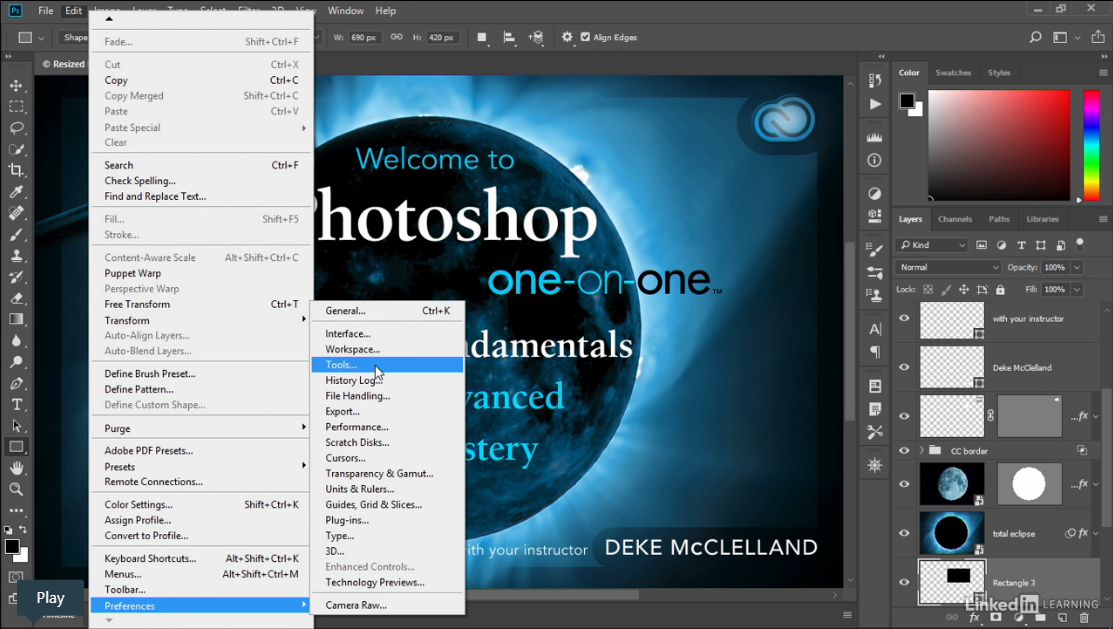Choose Tools... in Preferences submenu
1113x629 pixels.
point(387,365)
